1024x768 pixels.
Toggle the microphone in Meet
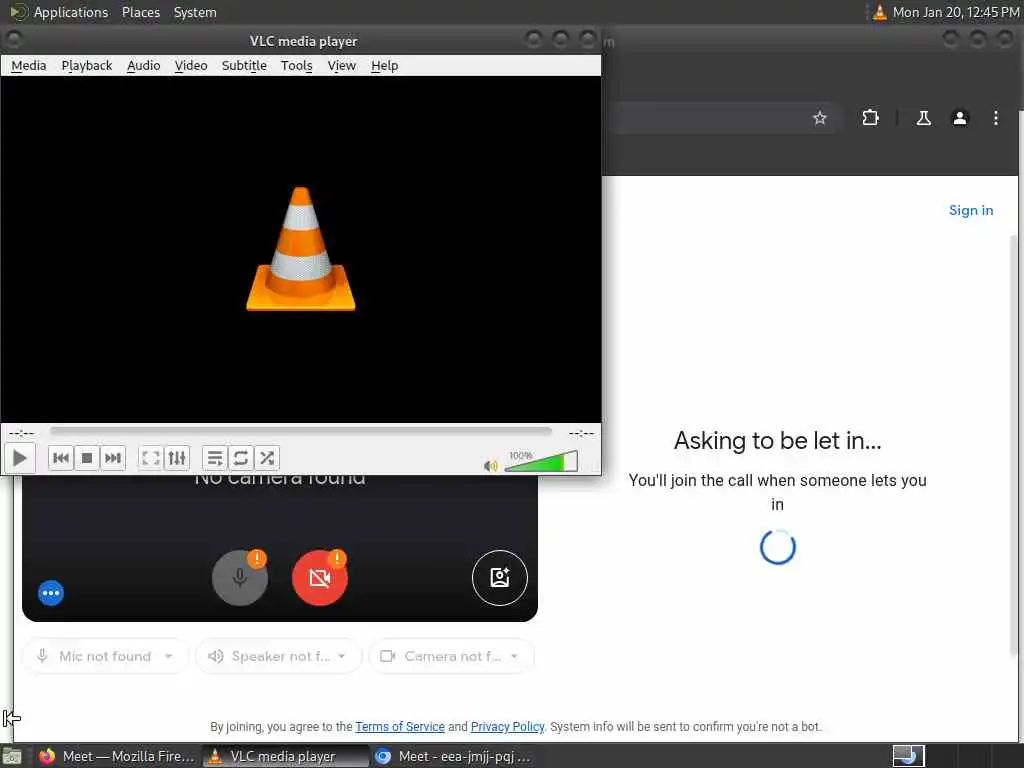click(240, 578)
